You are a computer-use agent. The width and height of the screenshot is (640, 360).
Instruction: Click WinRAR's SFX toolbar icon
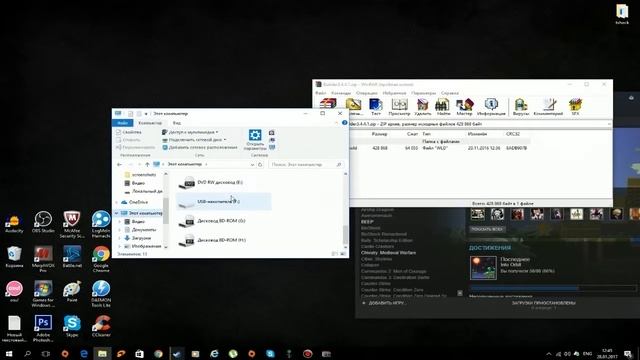click(575, 107)
